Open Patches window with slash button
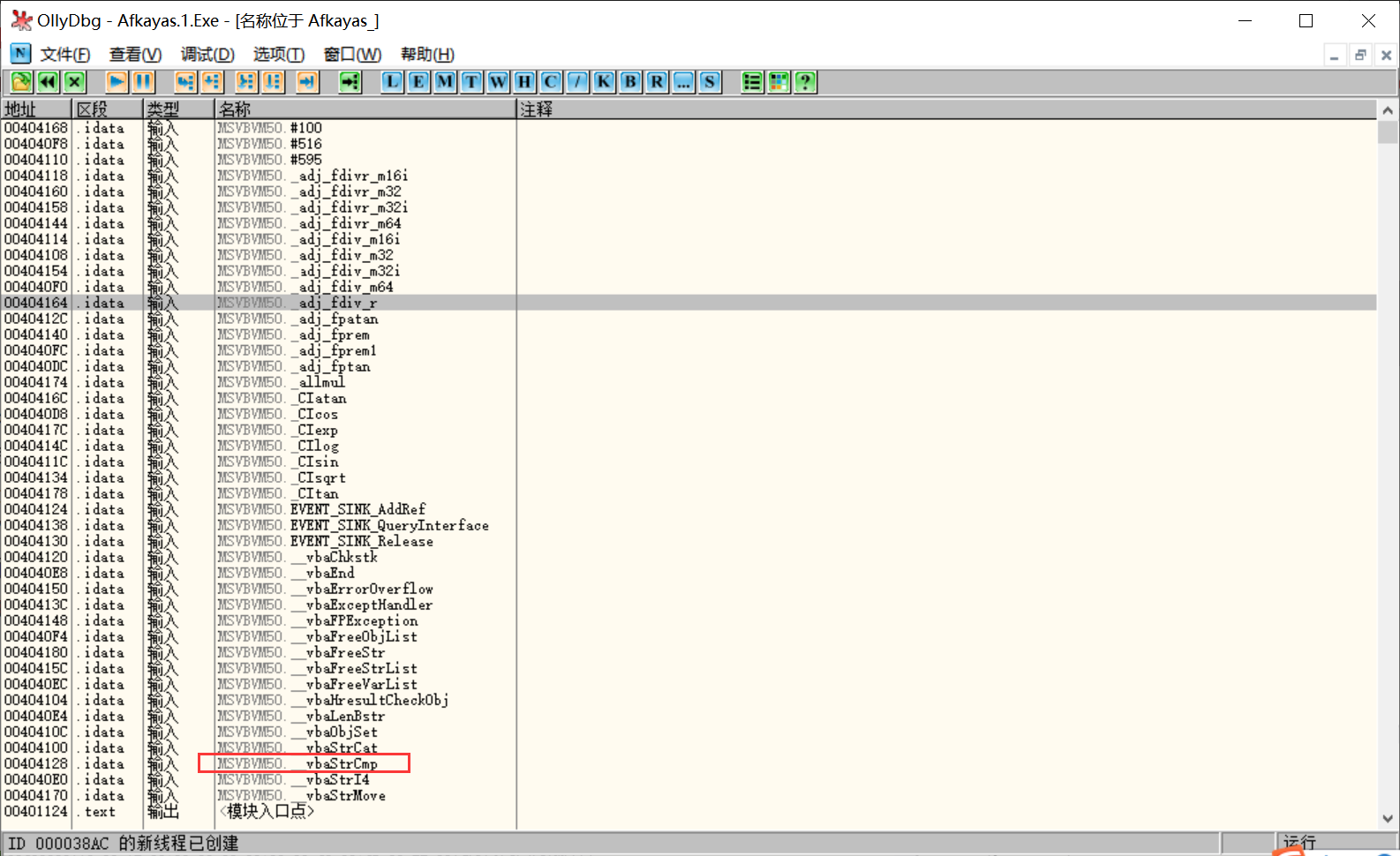The height and width of the screenshot is (856, 1400). pyautogui.click(x=577, y=82)
